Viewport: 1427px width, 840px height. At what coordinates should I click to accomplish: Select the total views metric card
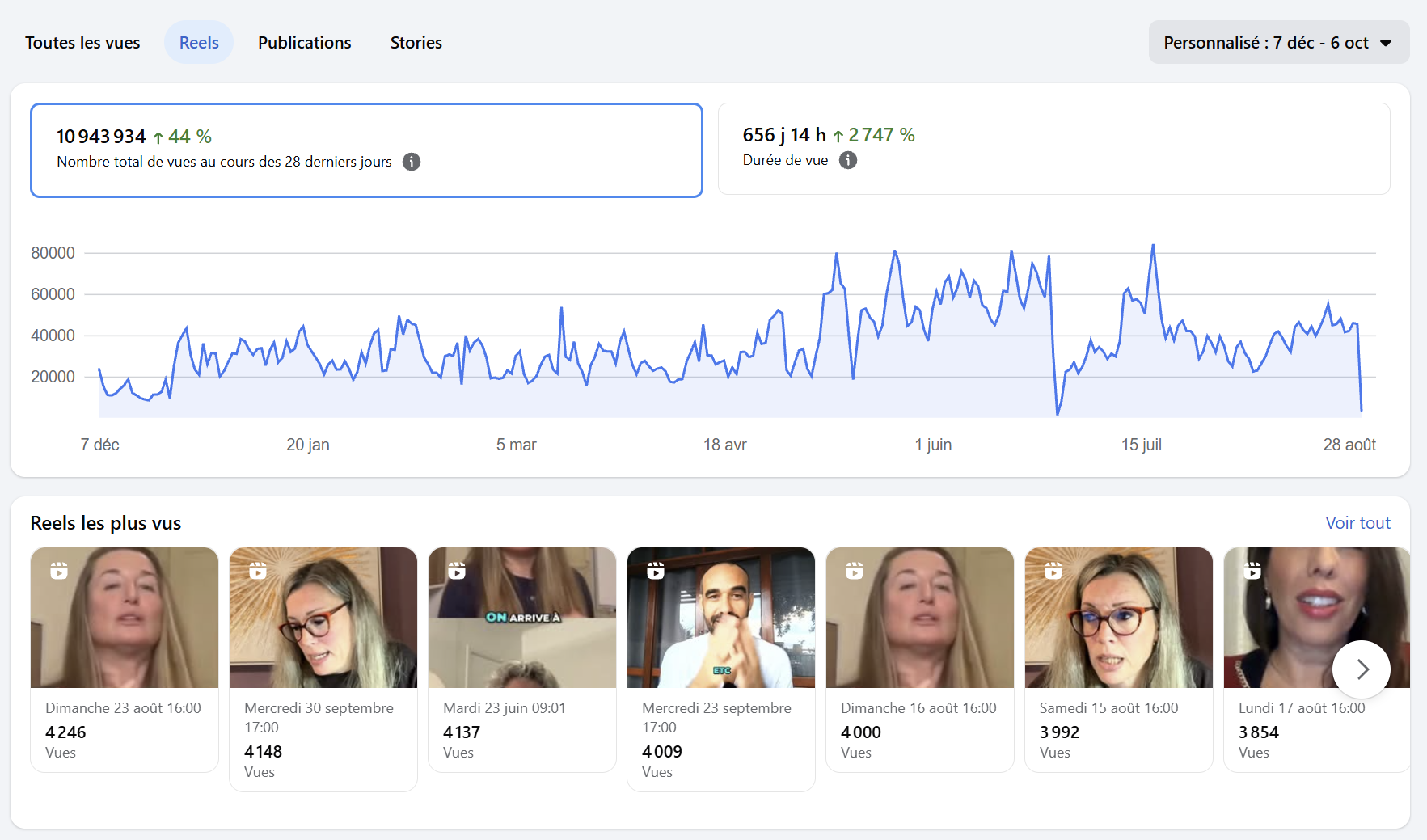click(366, 150)
